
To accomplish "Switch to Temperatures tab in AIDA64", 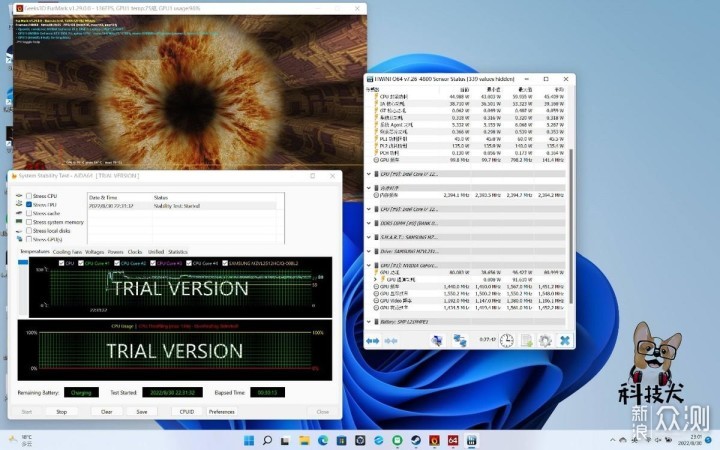I will (35, 252).
